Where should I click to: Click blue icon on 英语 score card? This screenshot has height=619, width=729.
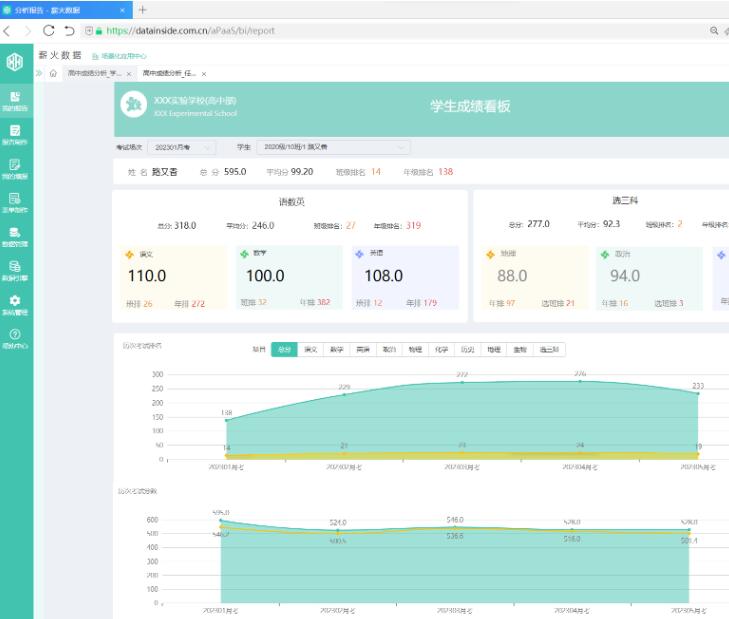(x=359, y=253)
